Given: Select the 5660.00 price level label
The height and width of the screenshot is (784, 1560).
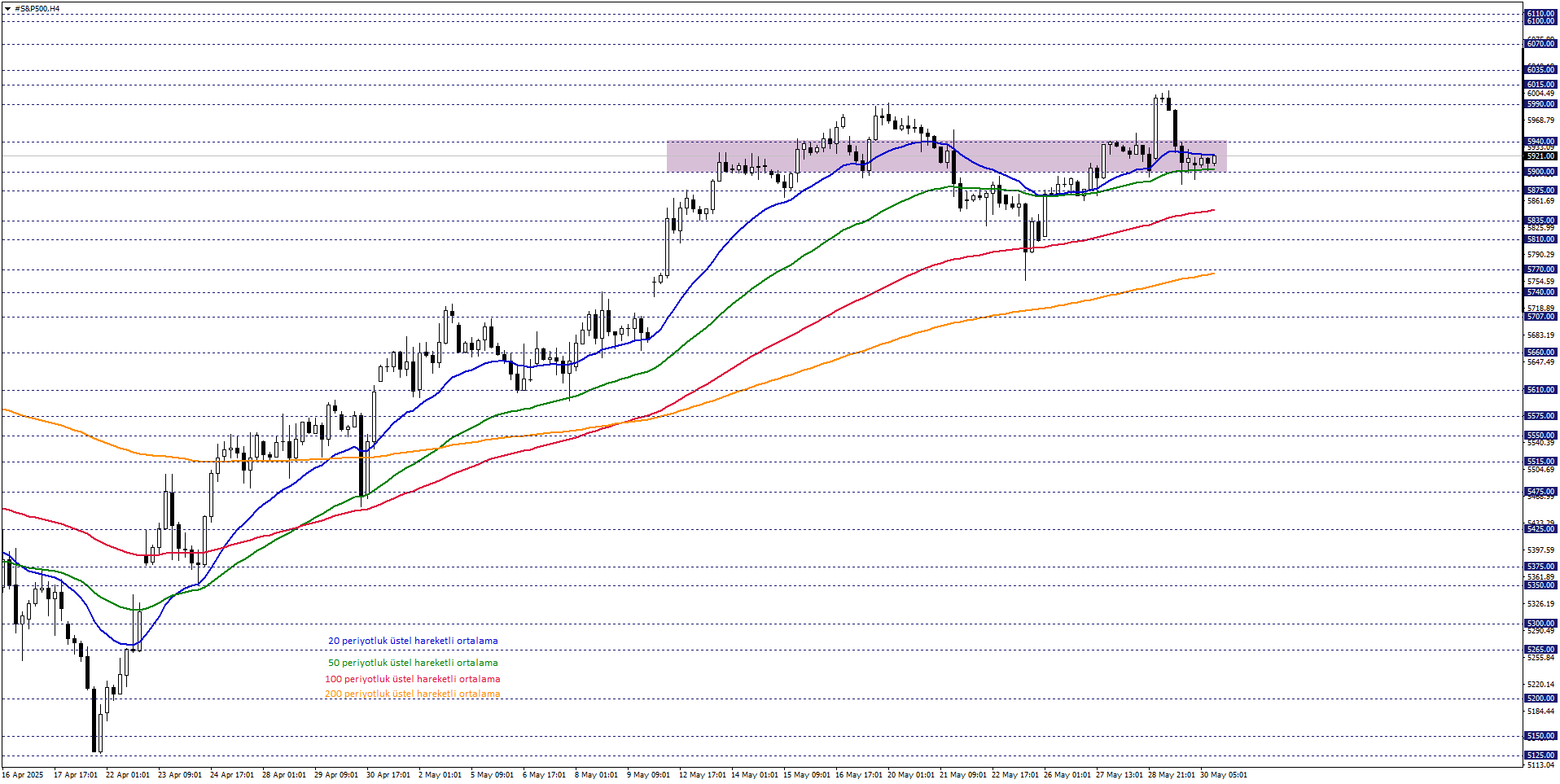Looking at the screenshot, I should (1540, 353).
